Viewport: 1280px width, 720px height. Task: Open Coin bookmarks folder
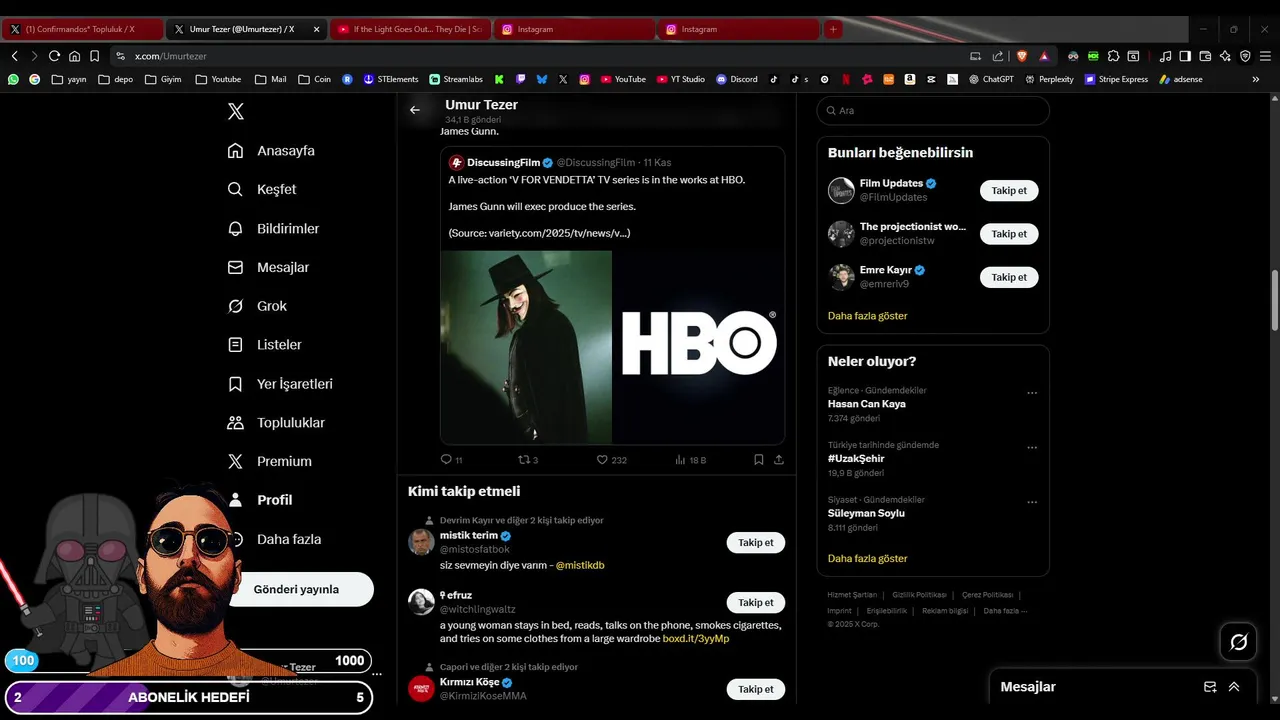tap(314, 79)
